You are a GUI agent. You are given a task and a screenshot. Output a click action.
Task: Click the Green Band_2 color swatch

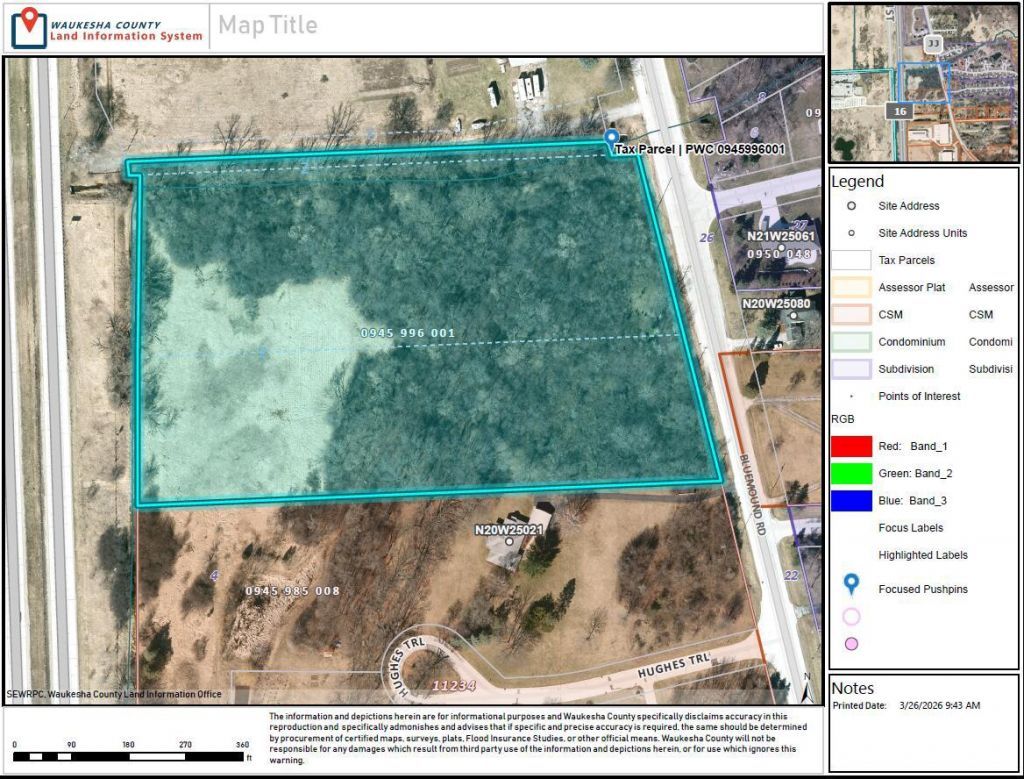851,473
